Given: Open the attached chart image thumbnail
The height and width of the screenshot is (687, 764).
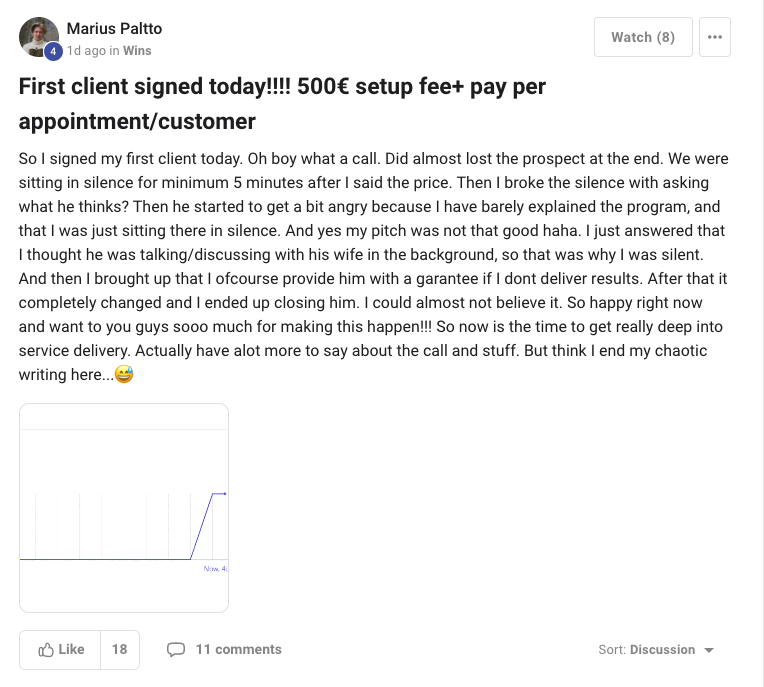Looking at the screenshot, I should coord(124,507).
